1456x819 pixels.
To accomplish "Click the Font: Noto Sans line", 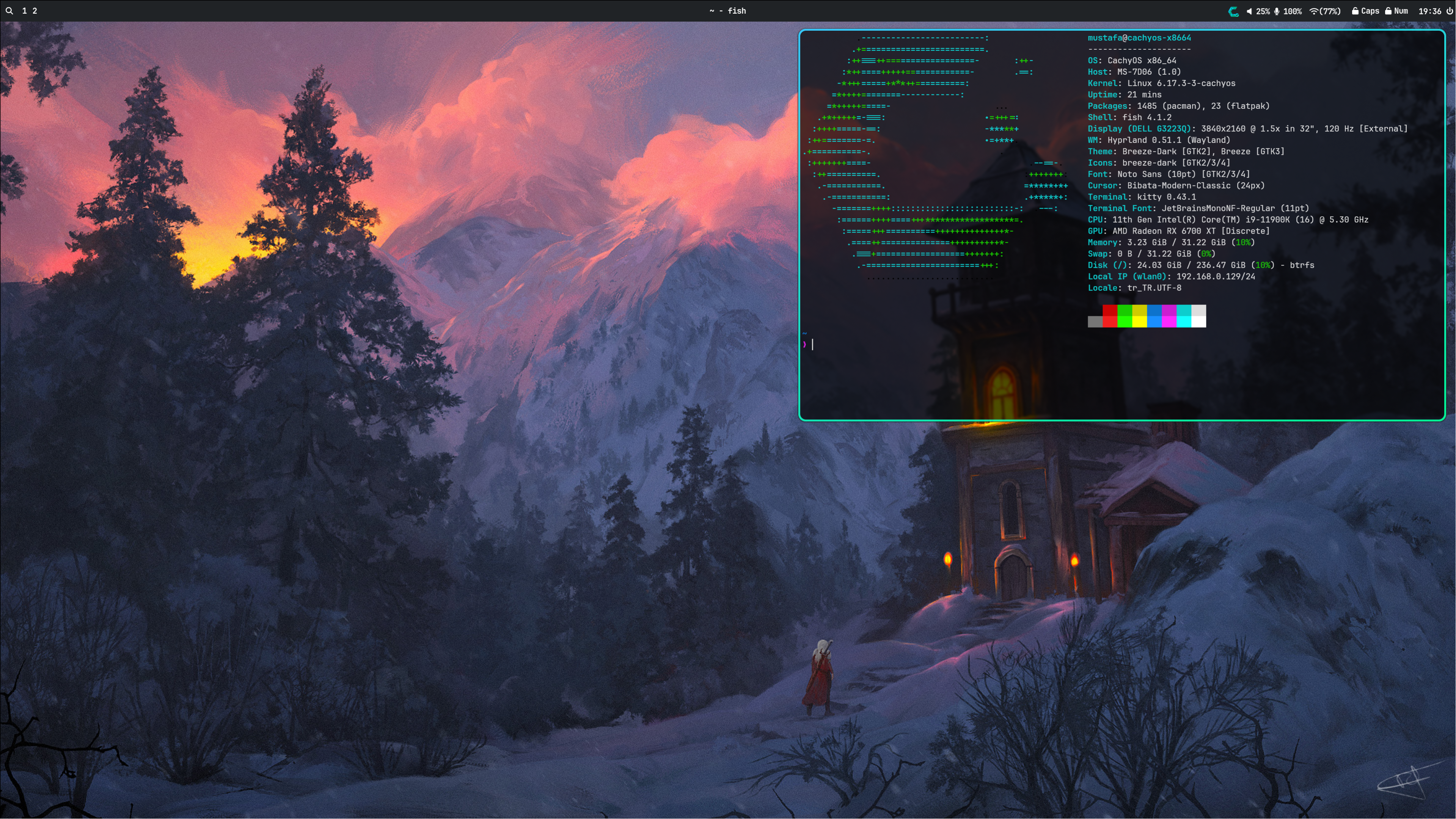I will pyautogui.click(x=1169, y=174).
